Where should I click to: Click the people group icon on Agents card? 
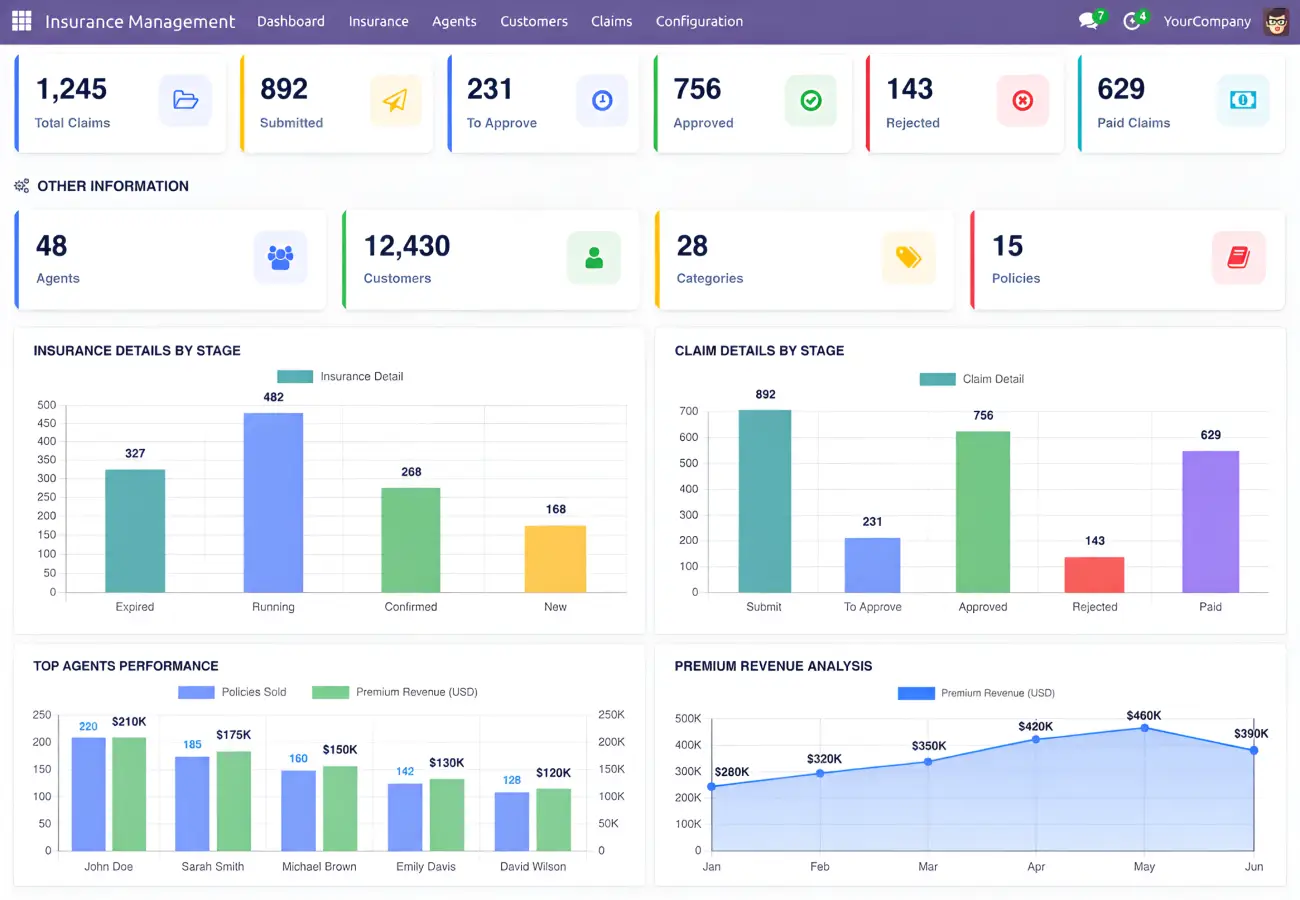pos(280,258)
